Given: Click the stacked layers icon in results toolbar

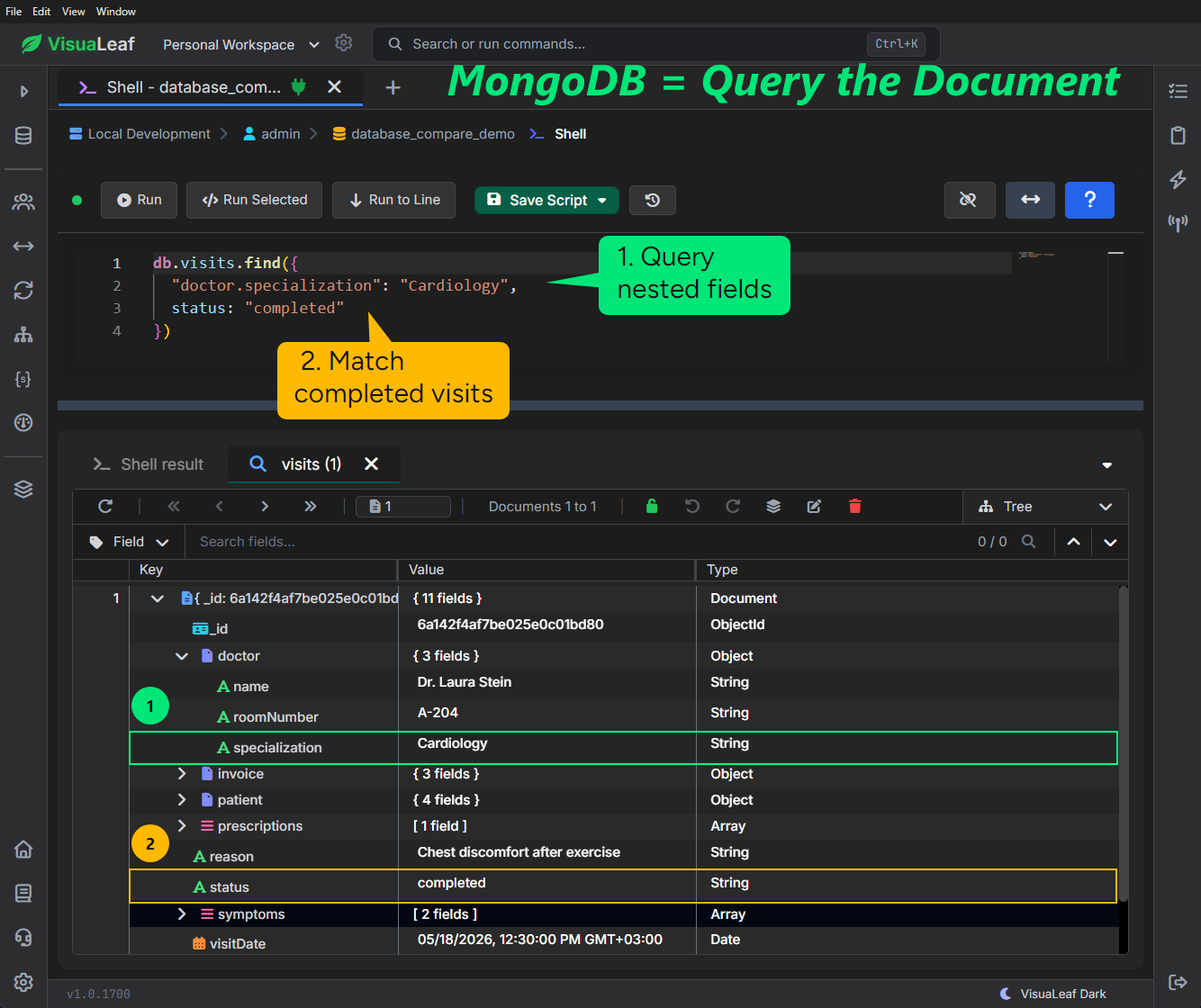Looking at the screenshot, I should click(773, 507).
